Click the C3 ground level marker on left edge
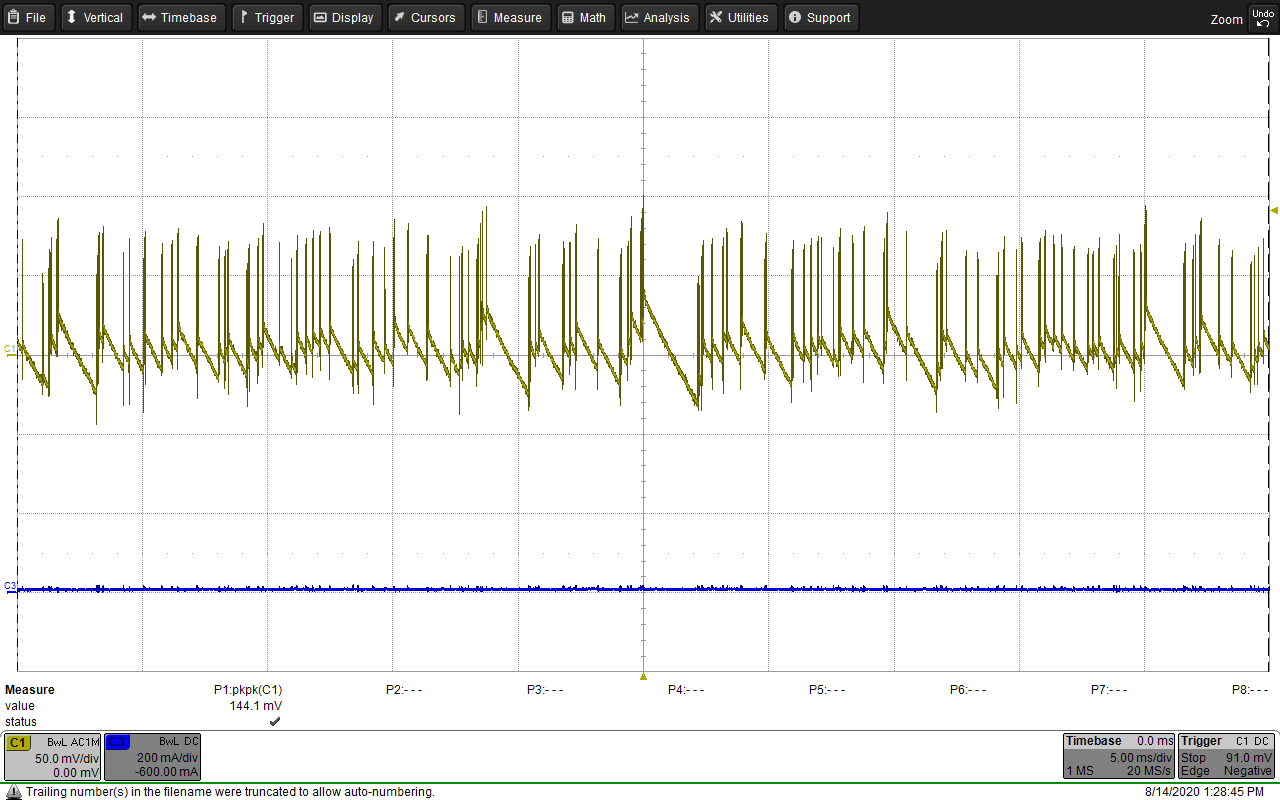 click(10, 586)
